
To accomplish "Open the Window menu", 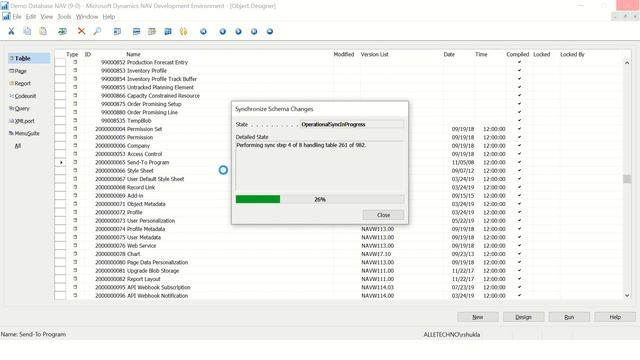I will [87, 17].
